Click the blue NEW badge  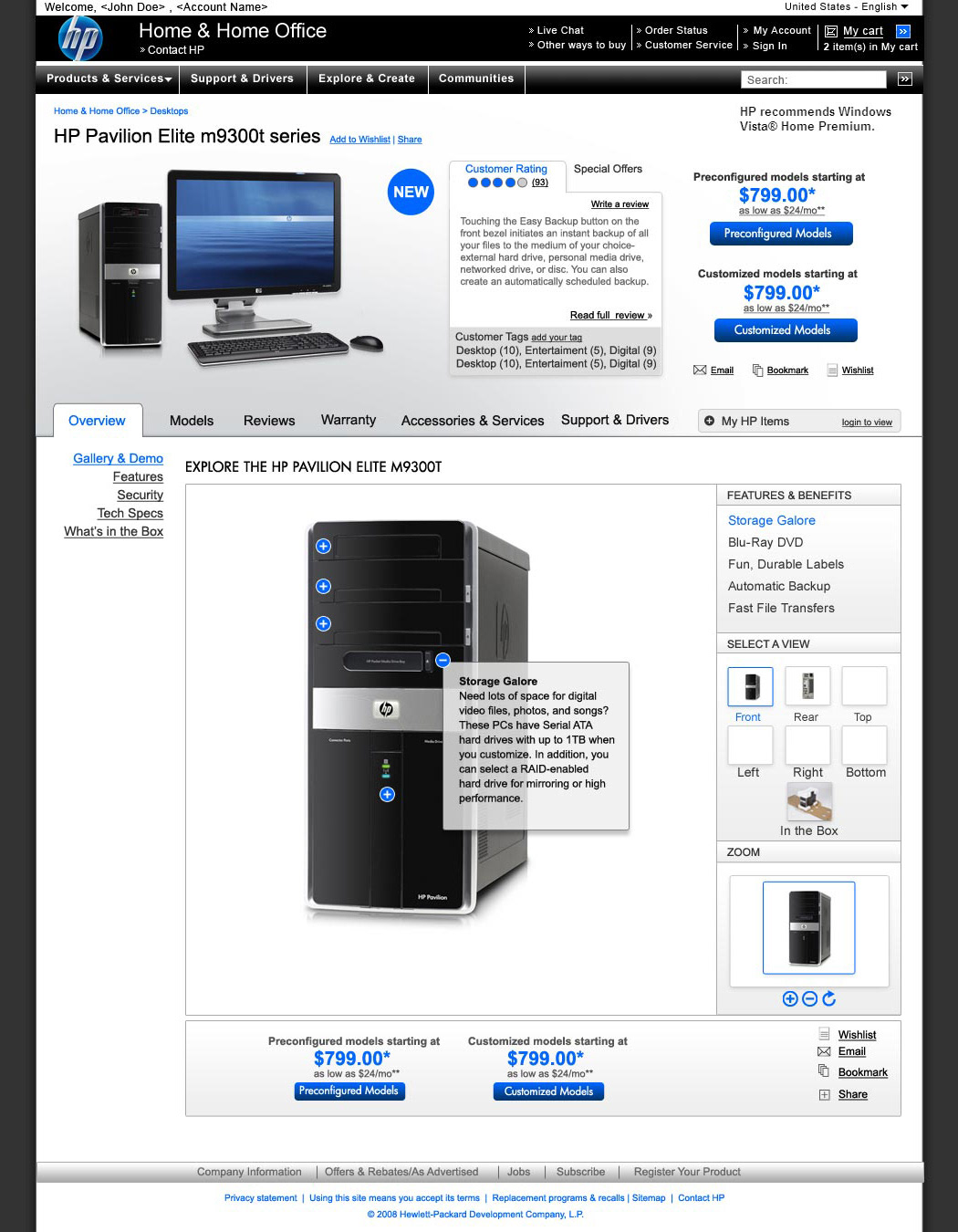tap(411, 192)
